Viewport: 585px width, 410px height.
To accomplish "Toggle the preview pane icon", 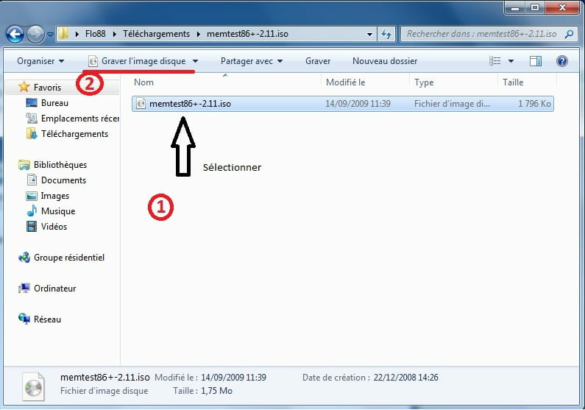I will (536, 61).
